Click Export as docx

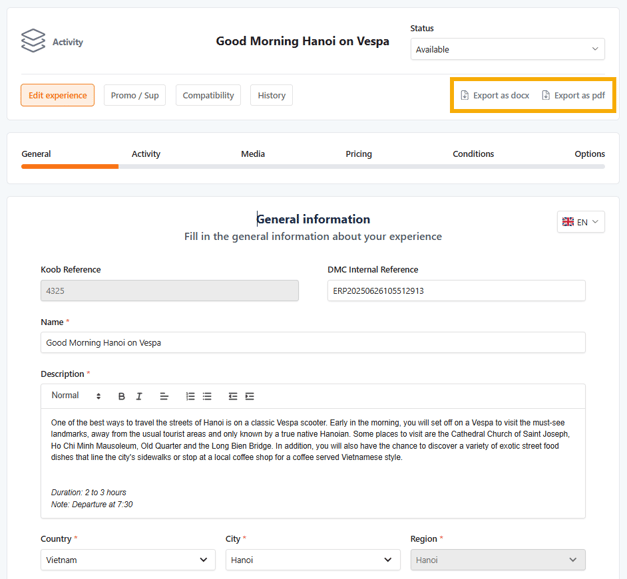click(x=494, y=96)
